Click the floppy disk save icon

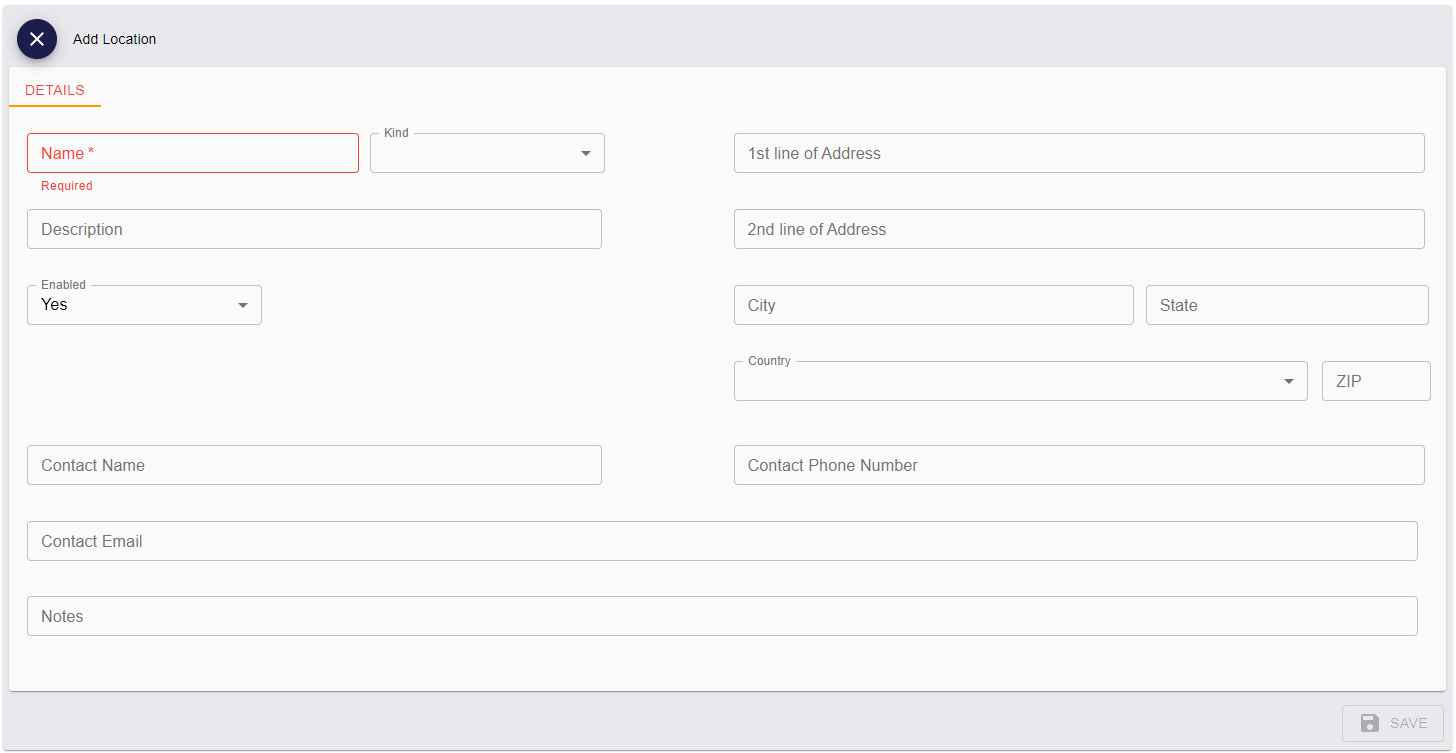click(1370, 723)
